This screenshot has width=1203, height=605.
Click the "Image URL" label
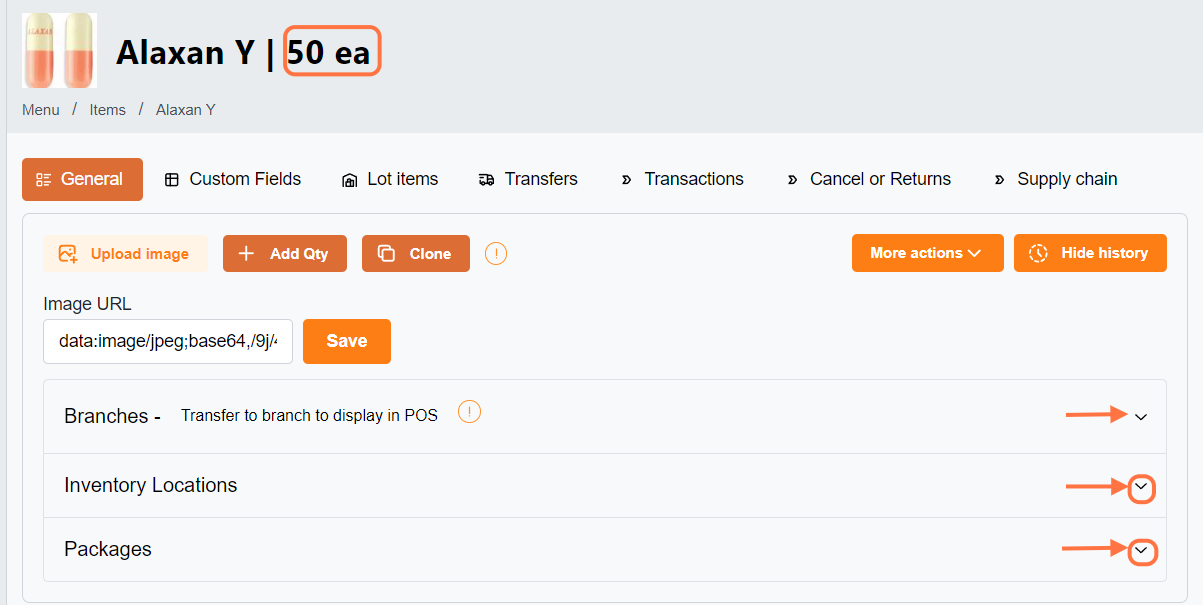(87, 304)
